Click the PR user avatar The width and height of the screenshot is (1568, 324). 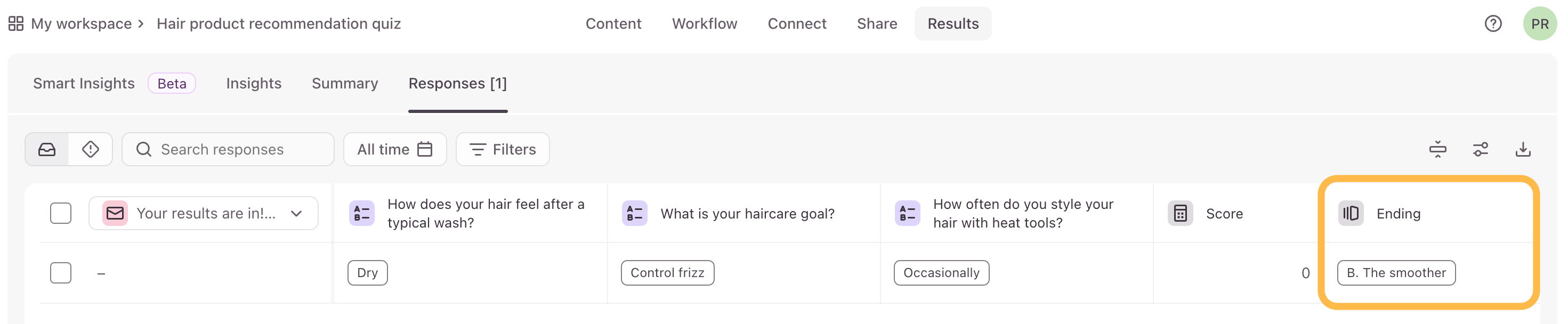click(x=1539, y=24)
